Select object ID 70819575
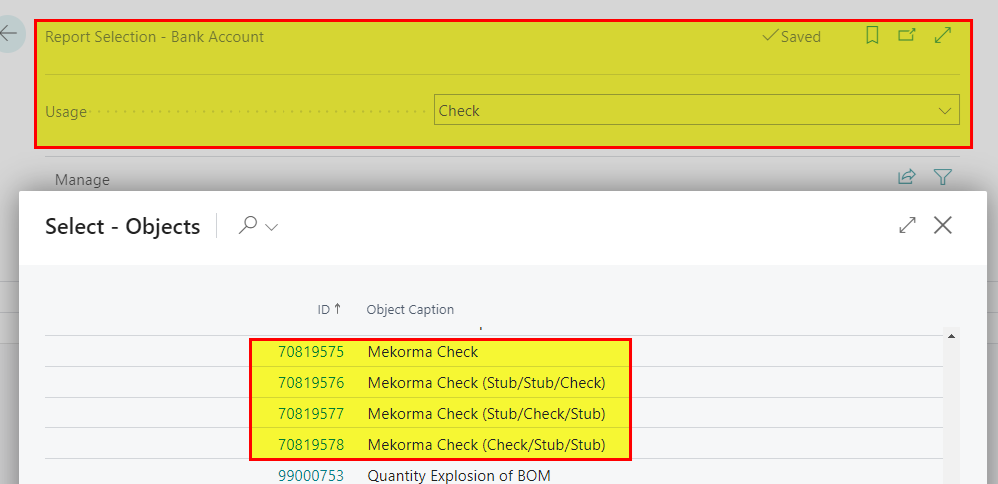This screenshot has height=484, width=998. tap(311, 352)
